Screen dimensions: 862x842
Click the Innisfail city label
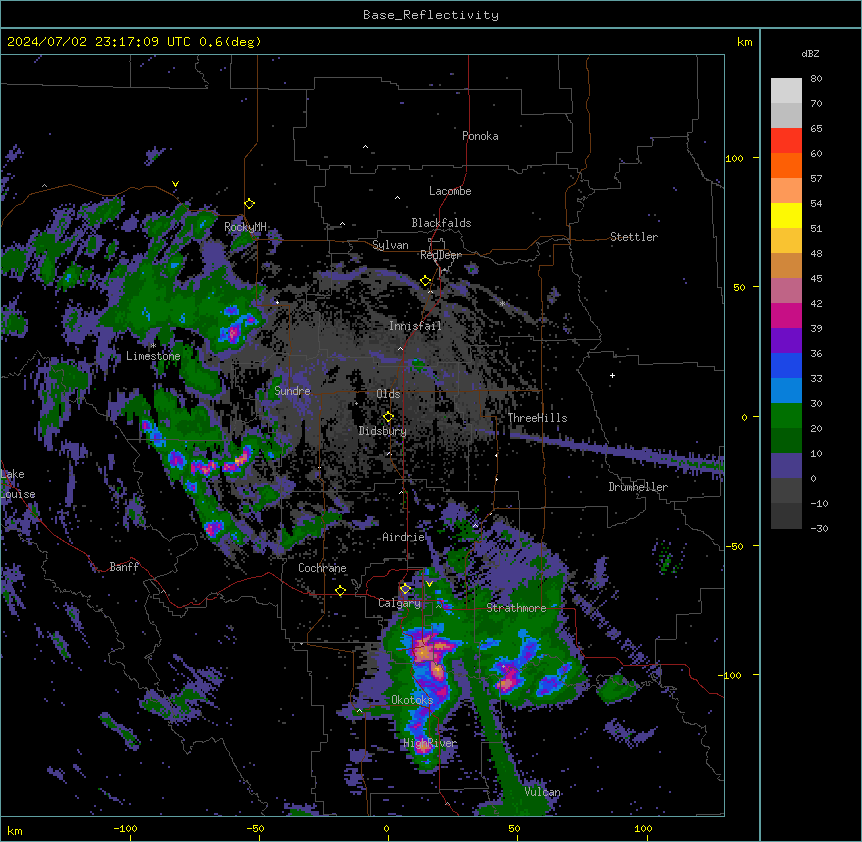[415, 326]
